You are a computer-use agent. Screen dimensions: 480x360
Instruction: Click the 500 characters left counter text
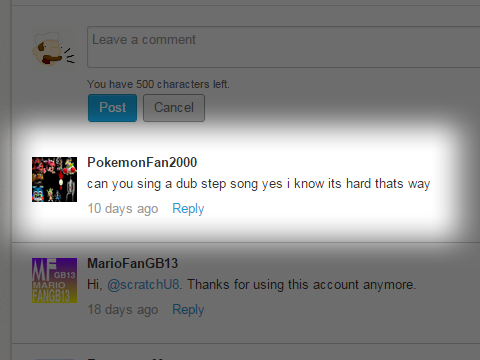point(158,84)
